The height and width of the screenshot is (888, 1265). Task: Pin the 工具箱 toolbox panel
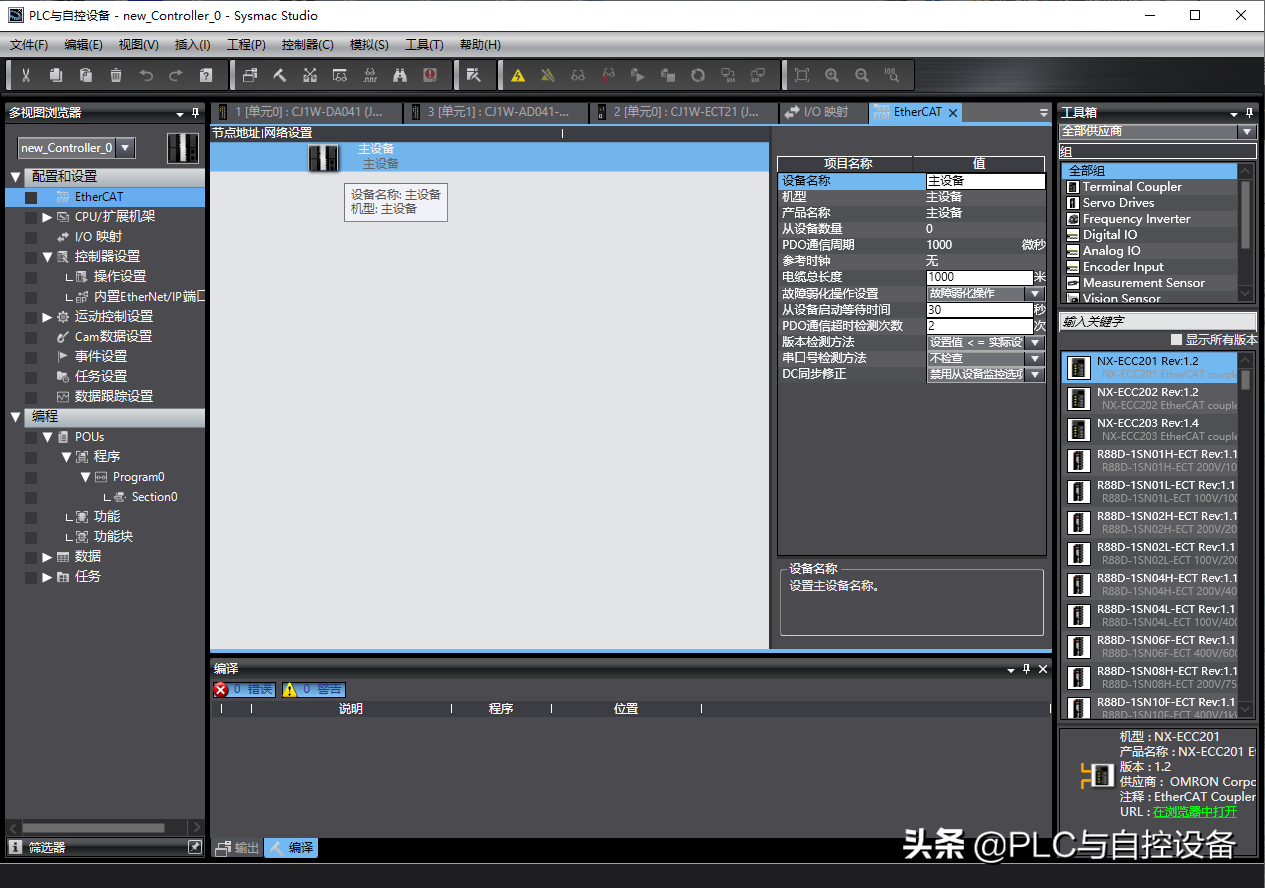point(1248,113)
